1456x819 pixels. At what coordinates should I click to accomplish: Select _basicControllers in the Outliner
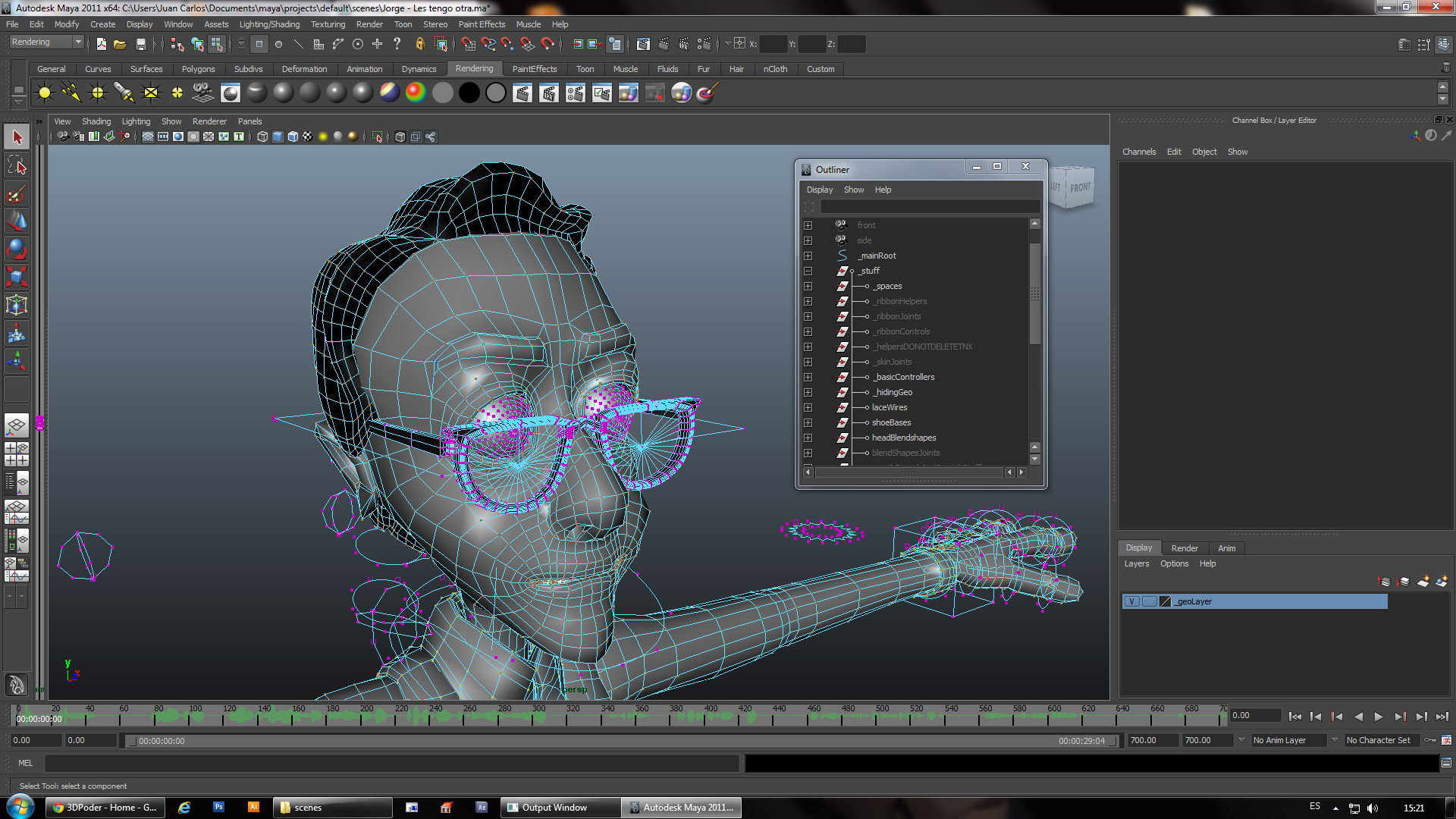point(904,377)
